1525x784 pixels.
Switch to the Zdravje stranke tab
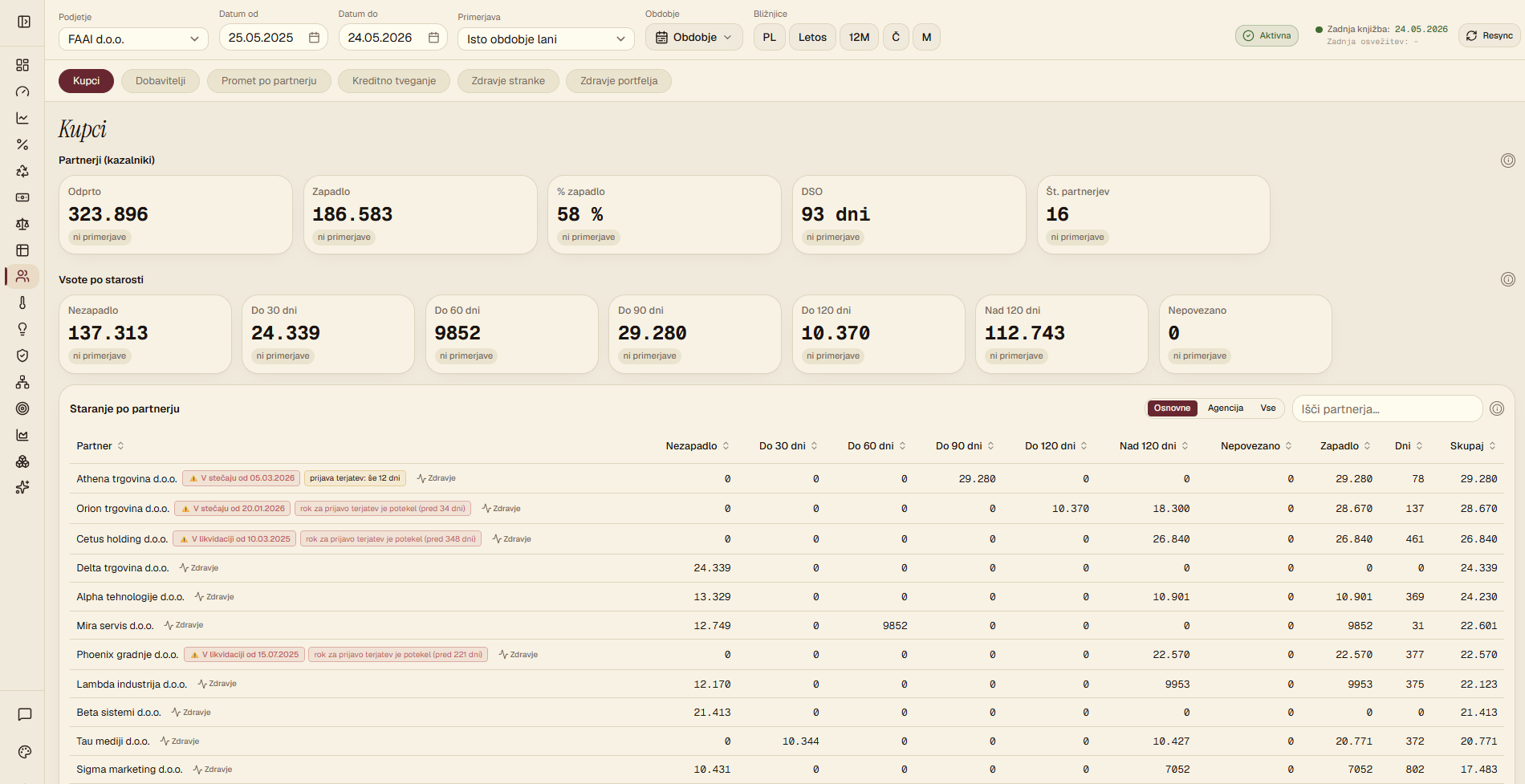point(508,81)
